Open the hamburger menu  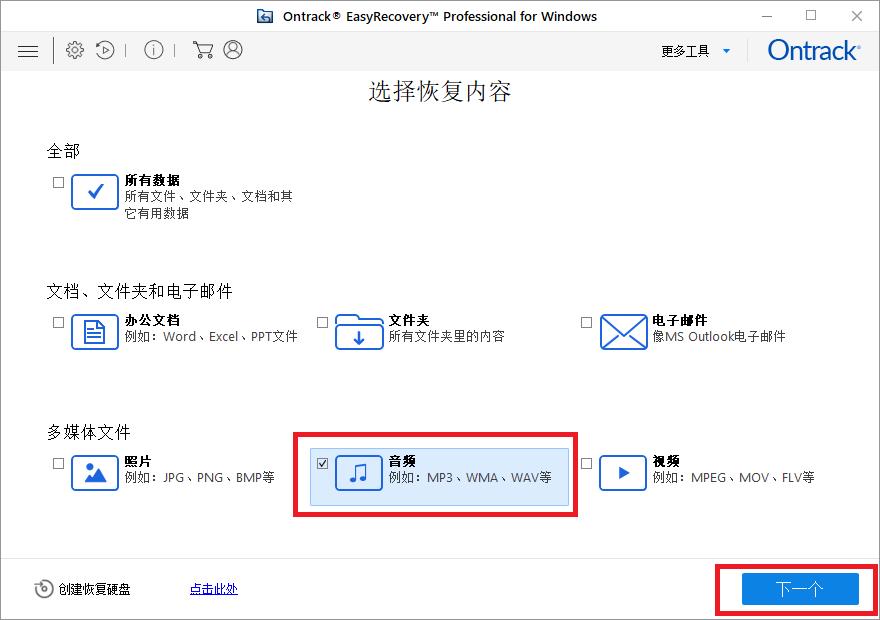click(x=28, y=50)
